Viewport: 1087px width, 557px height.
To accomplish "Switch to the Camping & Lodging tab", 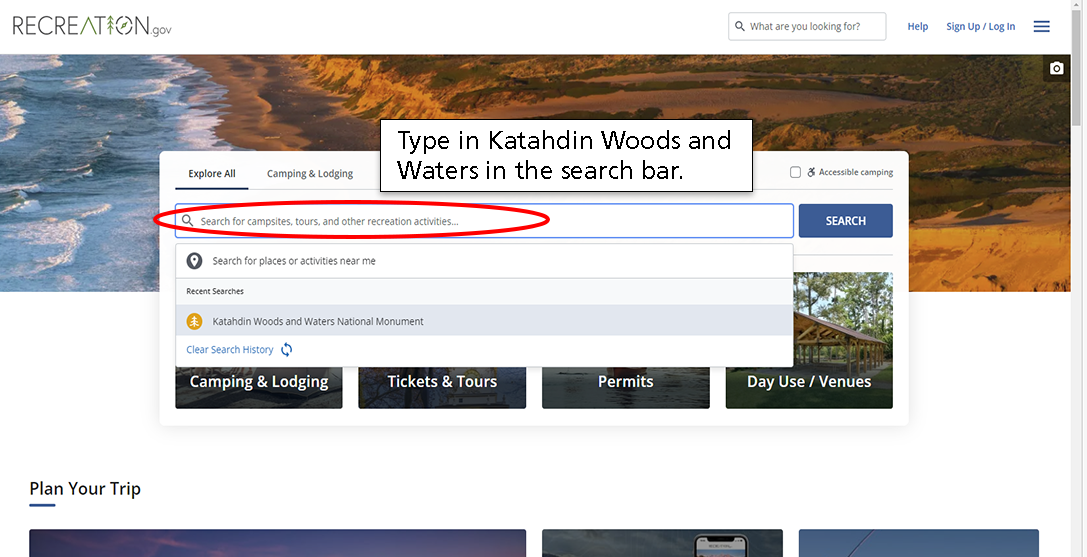I will click(x=310, y=173).
